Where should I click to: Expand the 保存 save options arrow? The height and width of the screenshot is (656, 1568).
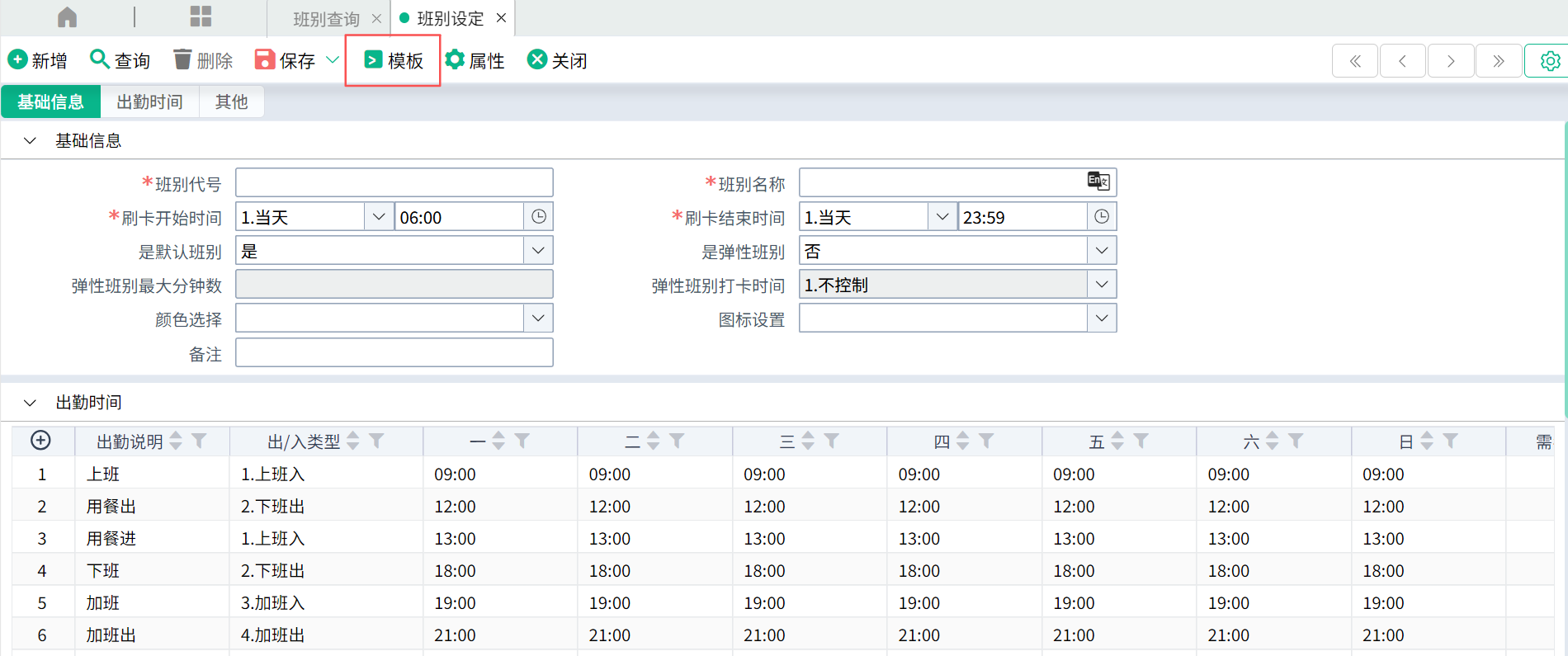pyautogui.click(x=333, y=59)
